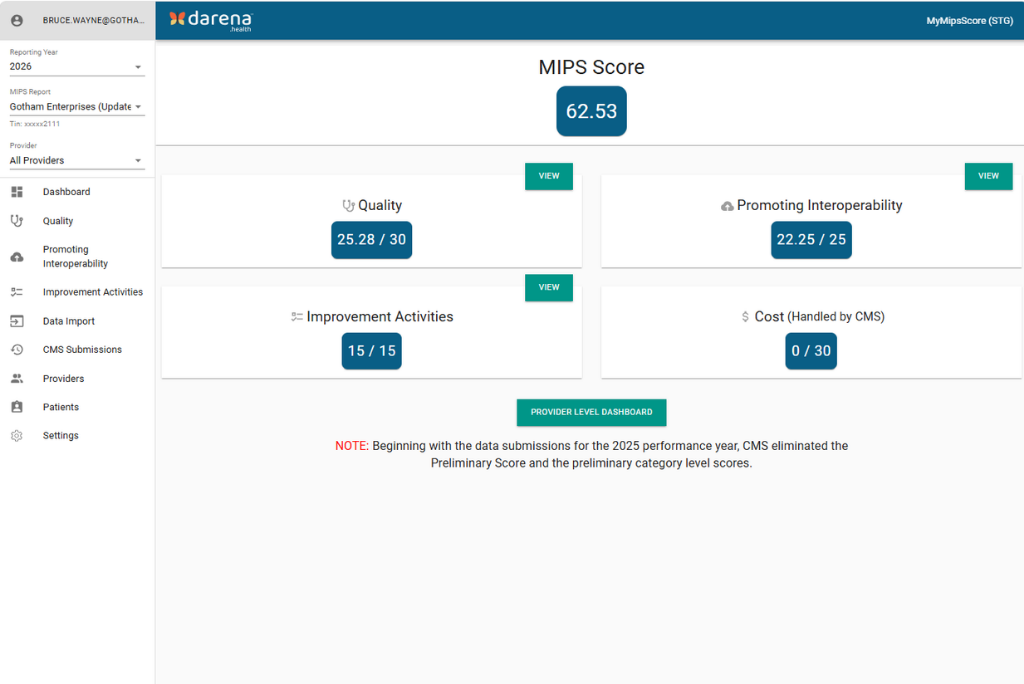Image resolution: width=1024 pixels, height=684 pixels.
Task: Click the 15 / 15 score badge
Action: [372, 351]
